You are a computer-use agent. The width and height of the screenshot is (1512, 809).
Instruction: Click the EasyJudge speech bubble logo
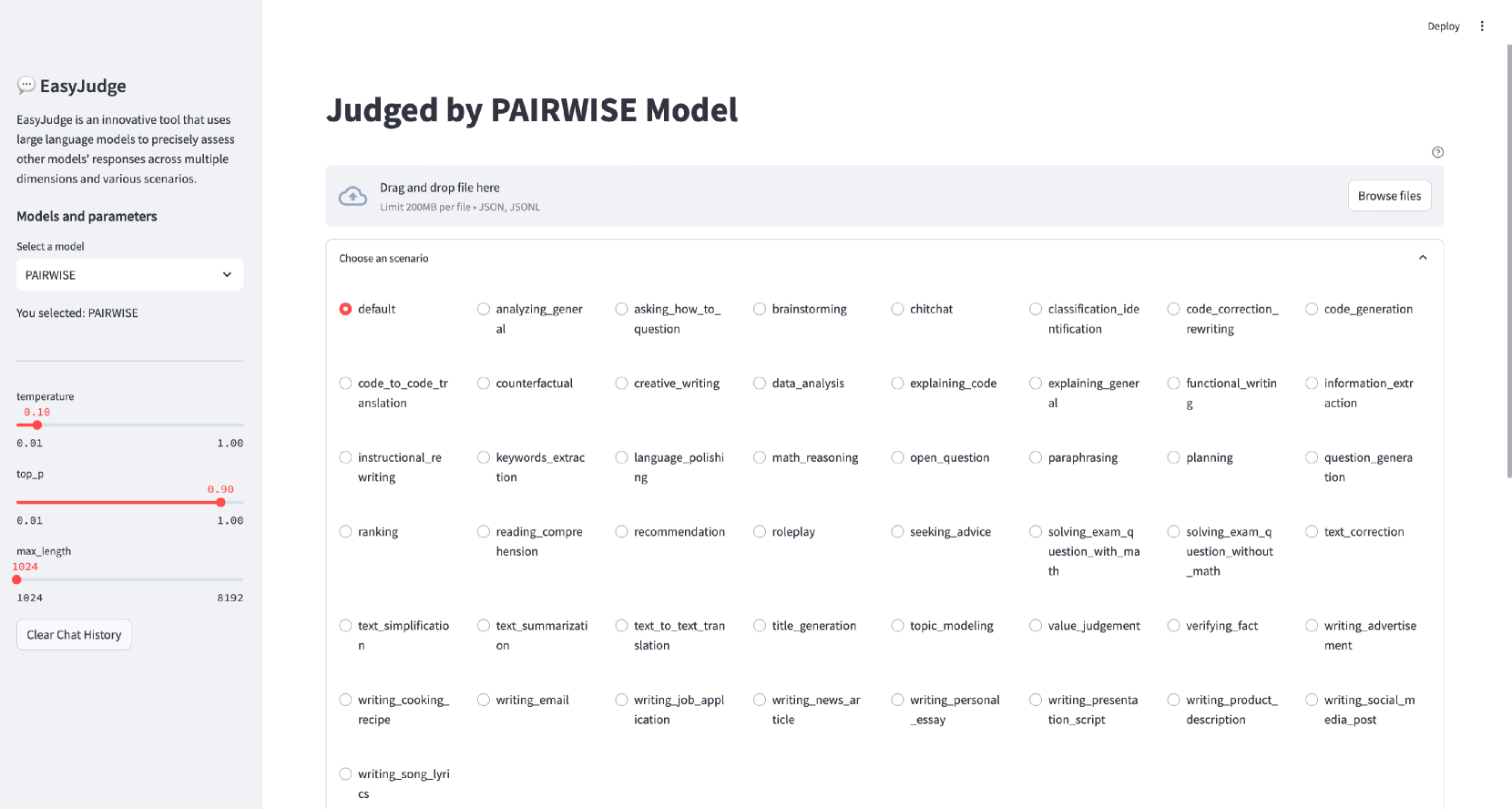coord(26,86)
